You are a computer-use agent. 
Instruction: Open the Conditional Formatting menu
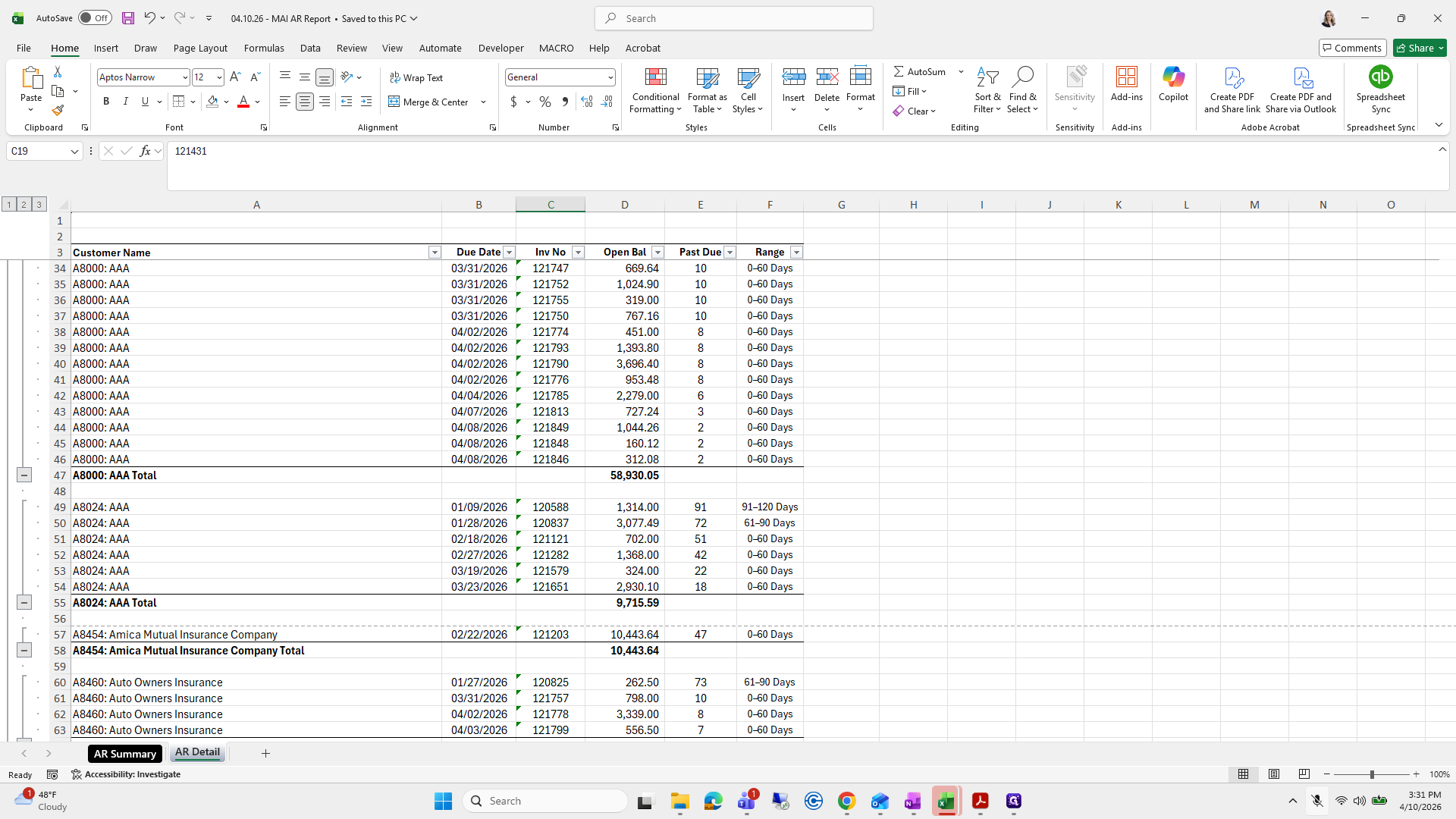tap(656, 90)
